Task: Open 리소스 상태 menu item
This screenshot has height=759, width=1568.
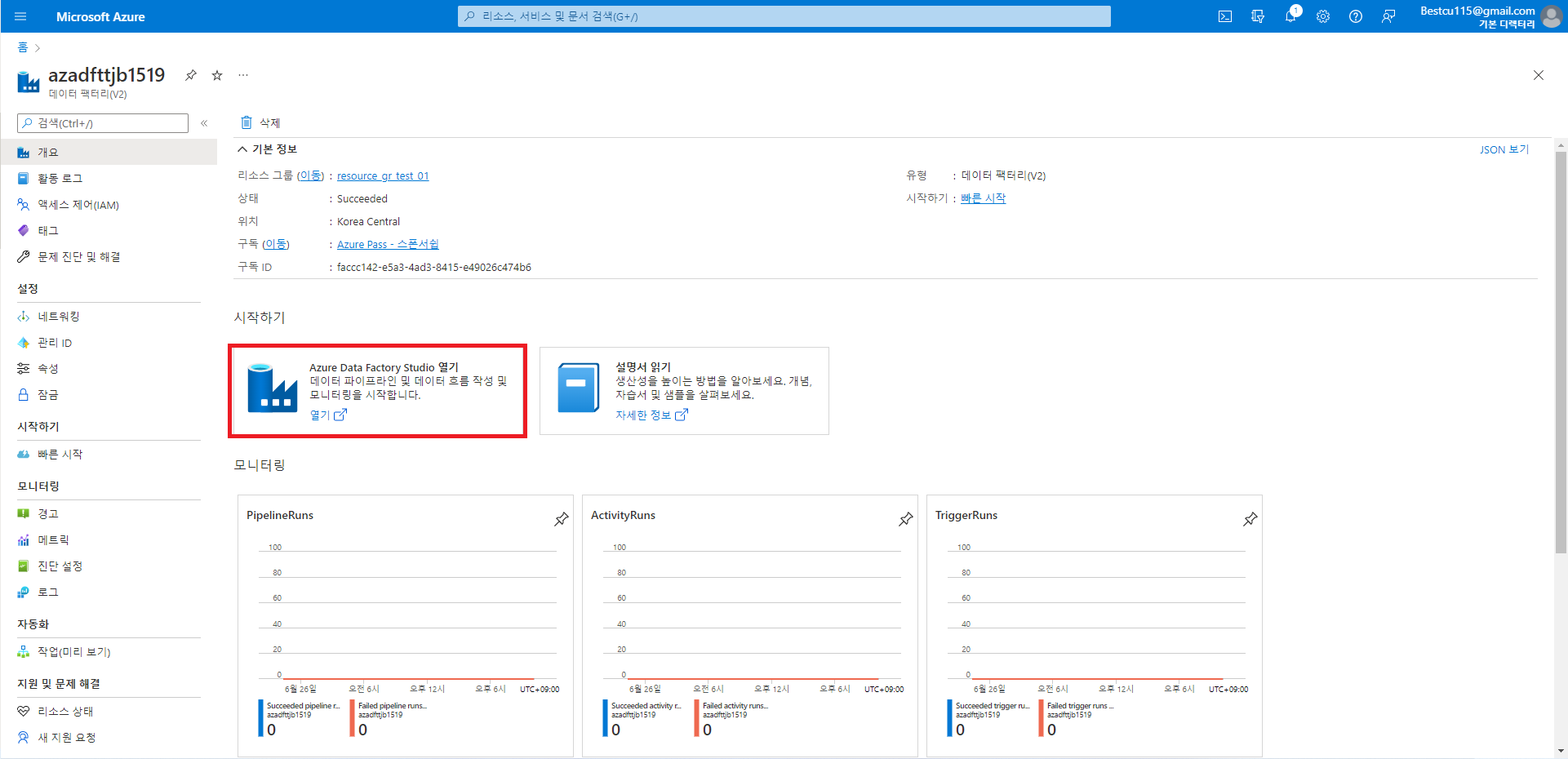Action: click(109, 712)
